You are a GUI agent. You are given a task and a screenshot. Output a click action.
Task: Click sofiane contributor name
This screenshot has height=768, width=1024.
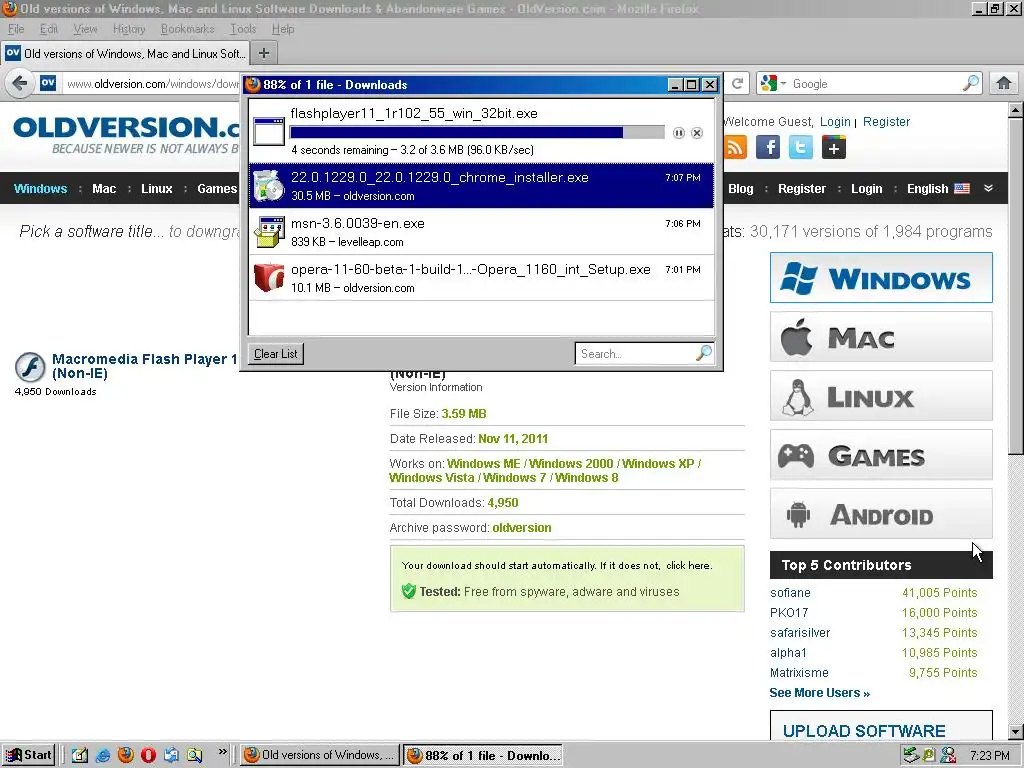click(x=790, y=593)
